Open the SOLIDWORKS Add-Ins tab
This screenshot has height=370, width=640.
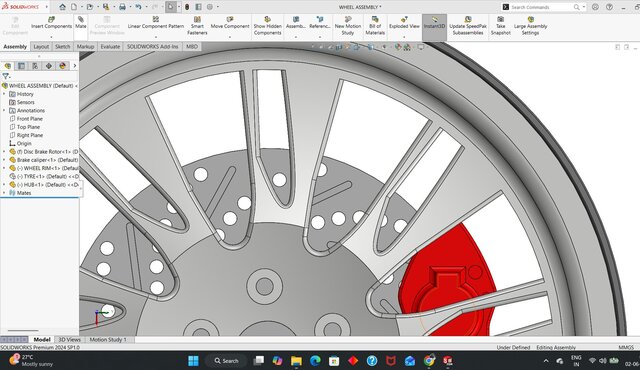152,47
